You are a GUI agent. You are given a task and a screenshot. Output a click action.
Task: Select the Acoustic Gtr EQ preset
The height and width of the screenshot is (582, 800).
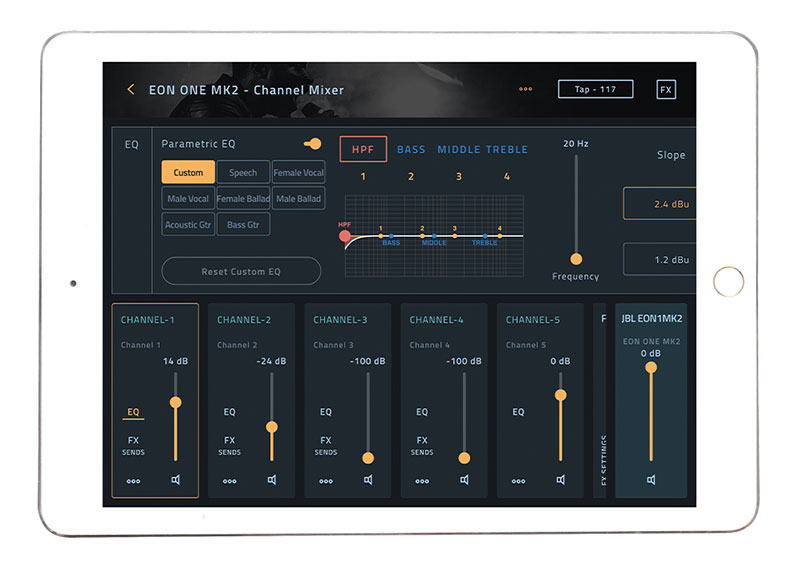pos(188,224)
